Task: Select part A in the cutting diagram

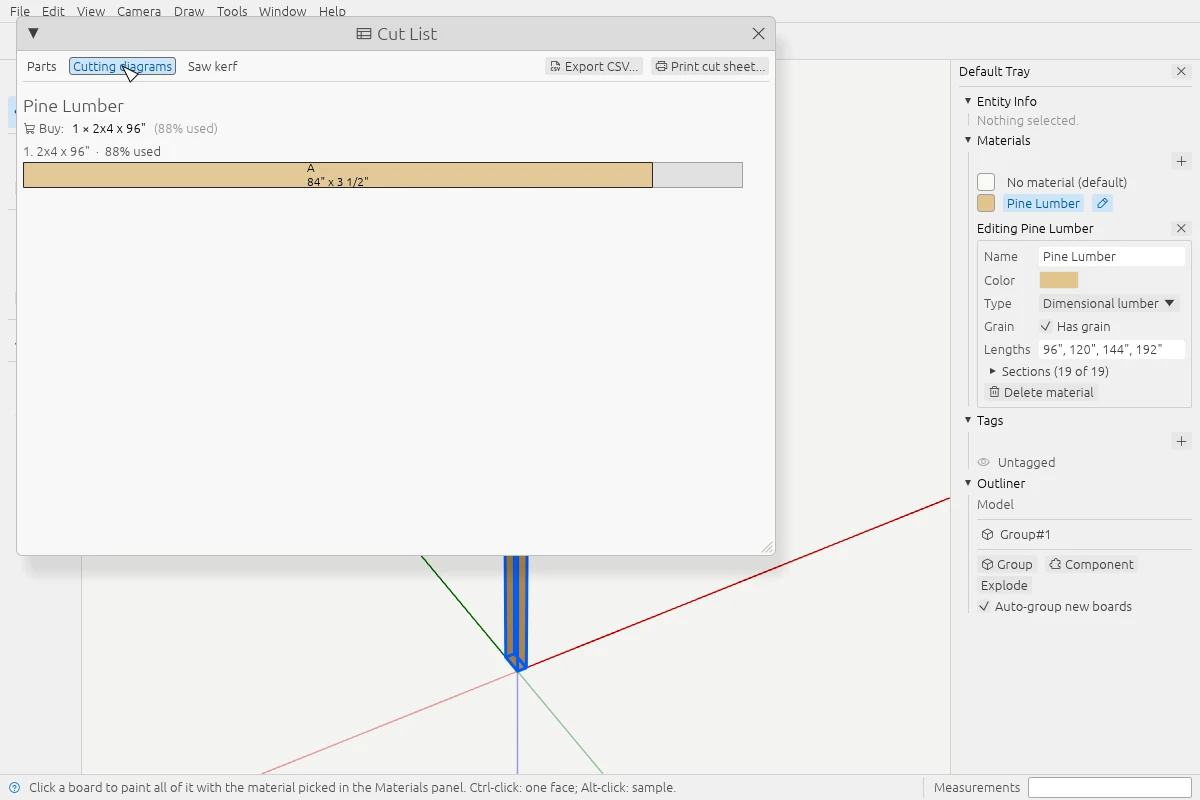Action: (x=338, y=175)
